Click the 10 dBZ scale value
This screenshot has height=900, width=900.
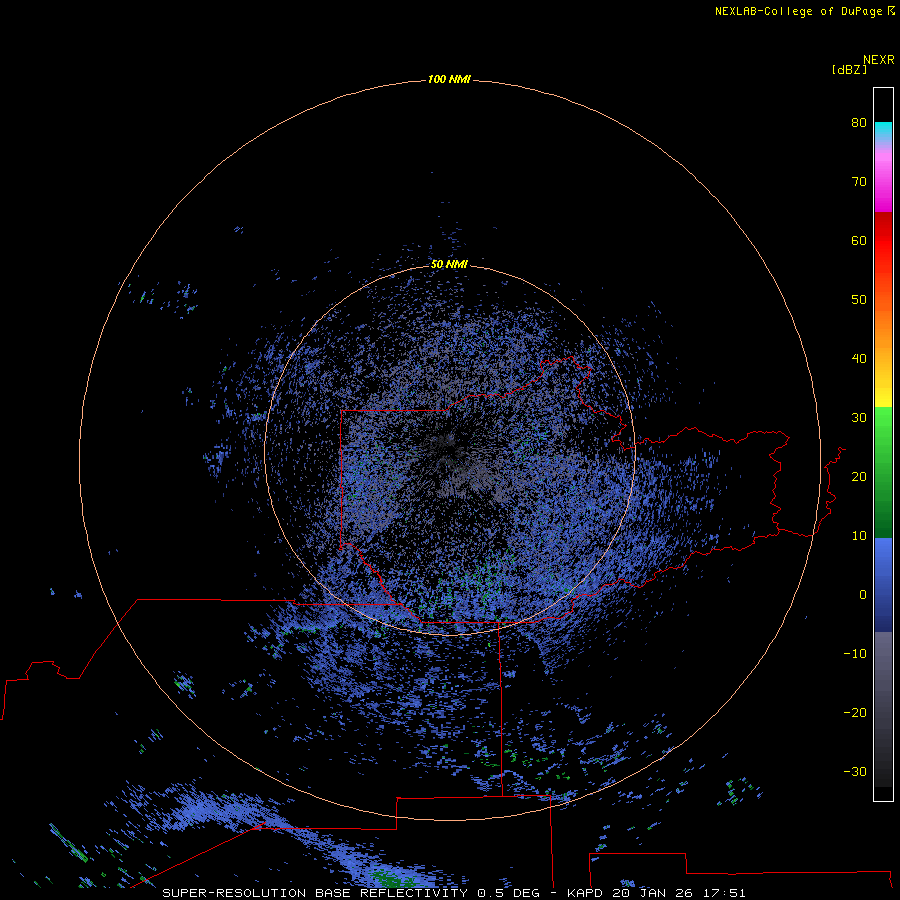click(x=859, y=536)
